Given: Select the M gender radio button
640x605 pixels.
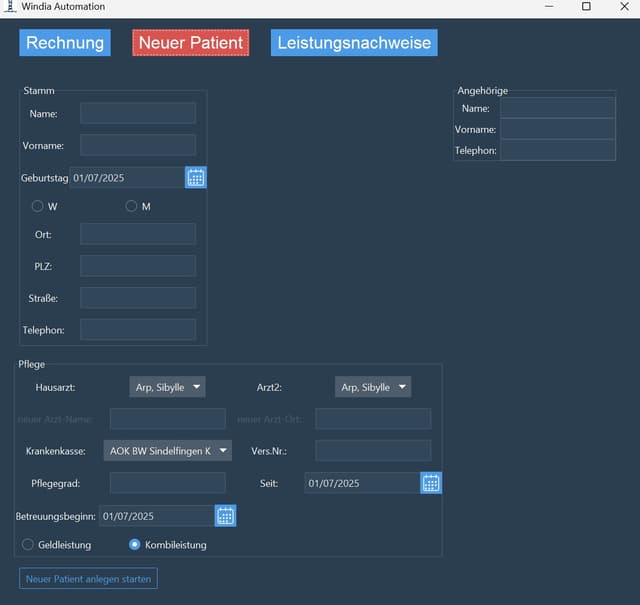Looking at the screenshot, I should 131,206.
